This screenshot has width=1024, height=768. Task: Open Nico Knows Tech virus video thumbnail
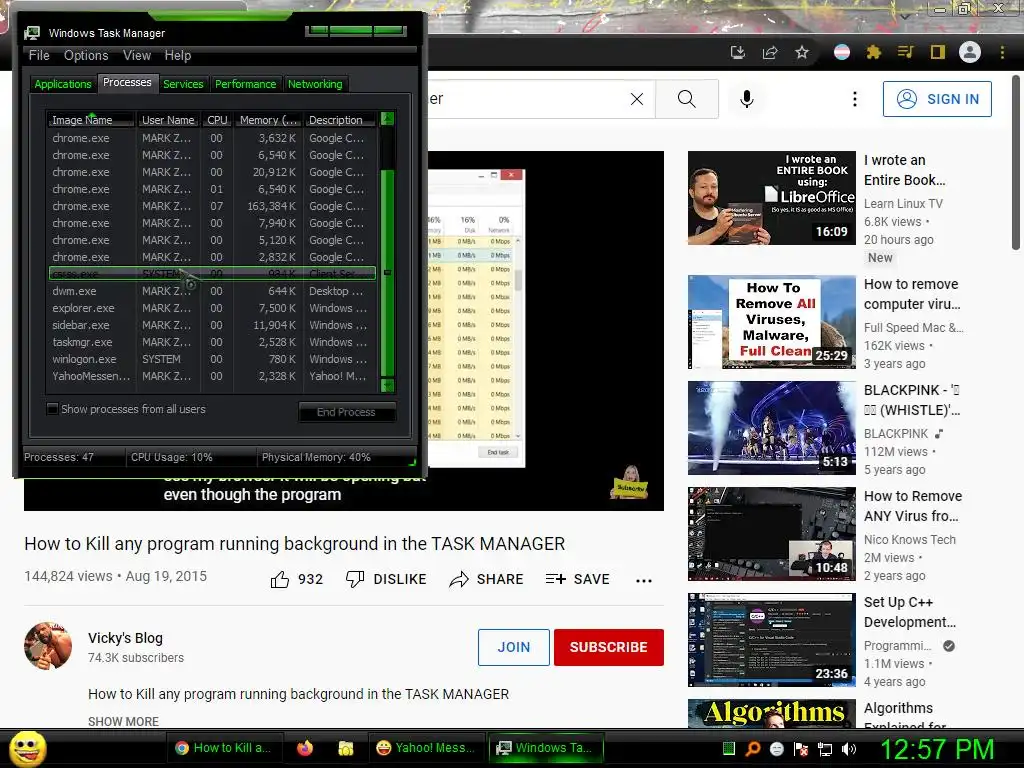pos(772,534)
